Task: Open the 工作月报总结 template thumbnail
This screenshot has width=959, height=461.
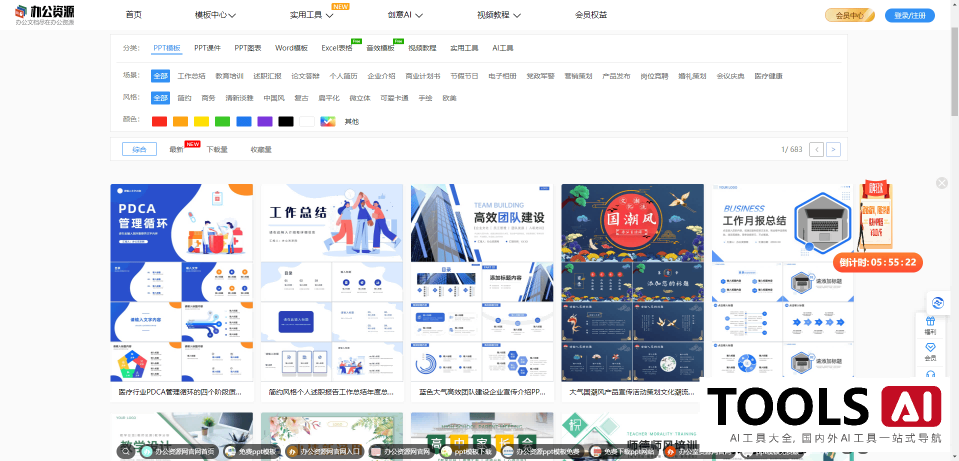Action: point(783,282)
